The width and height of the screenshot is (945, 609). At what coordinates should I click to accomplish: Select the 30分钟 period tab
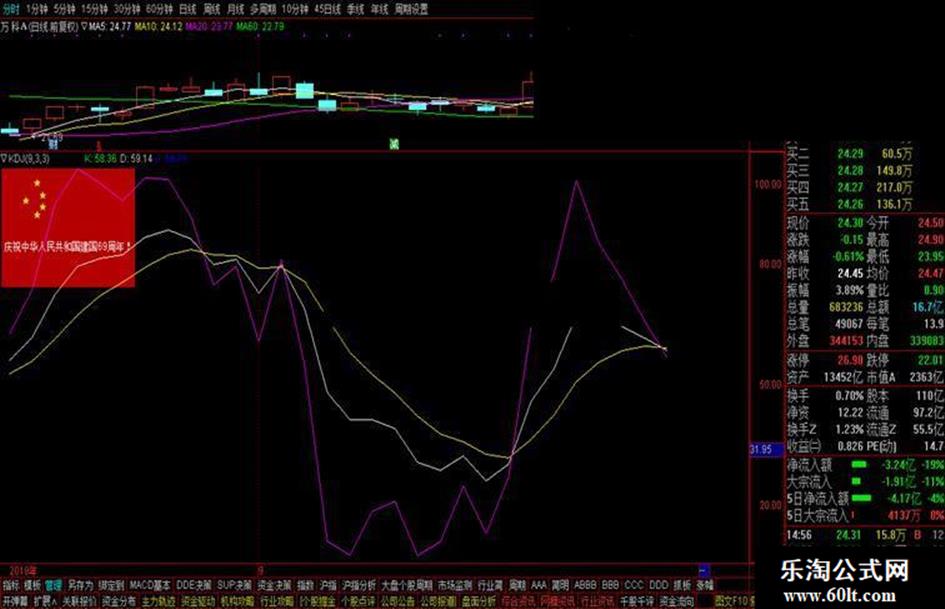tap(127, 9)
